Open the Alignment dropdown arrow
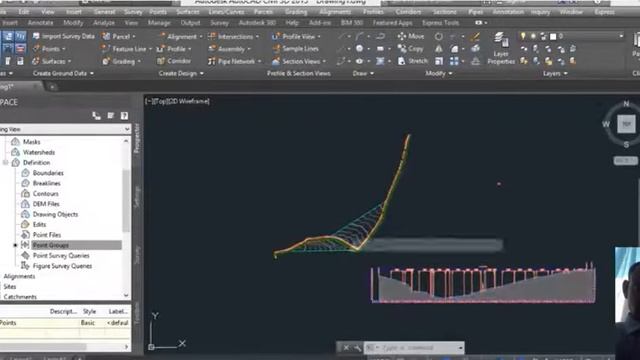 point(200,37)
